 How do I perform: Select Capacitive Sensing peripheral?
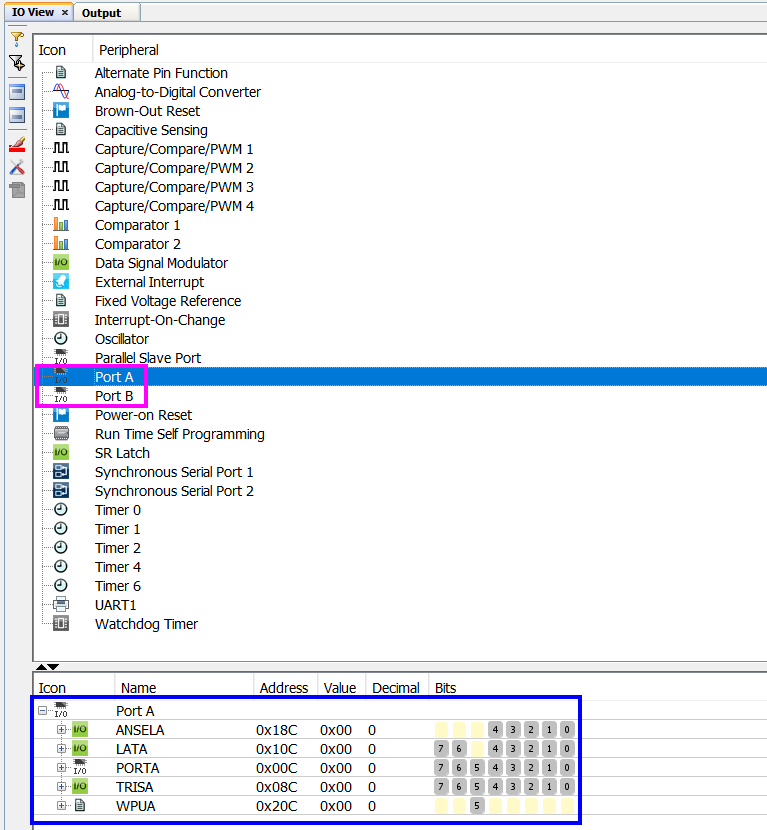click(151, 130)
